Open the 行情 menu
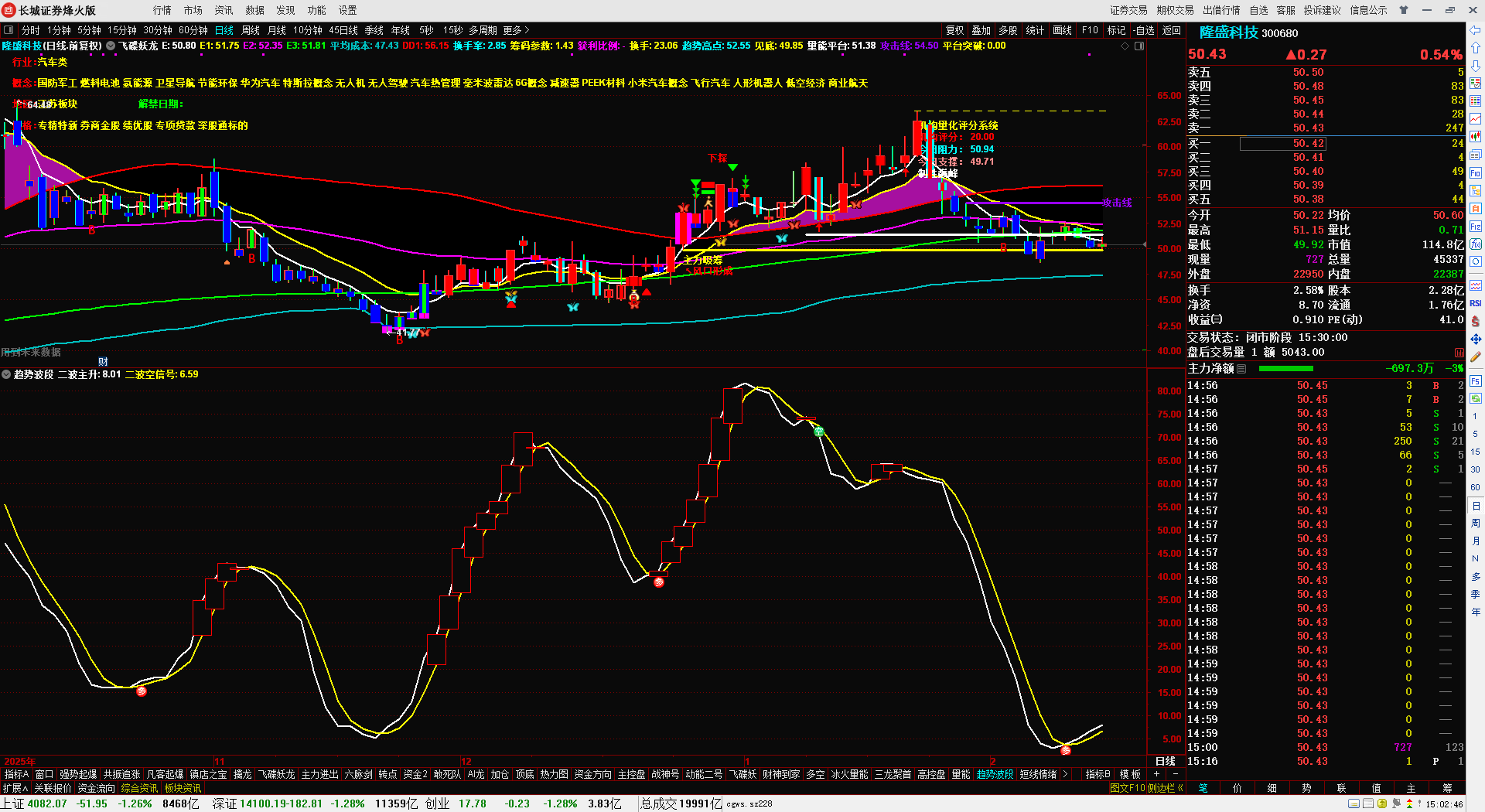Image resolution: width=1485 pixels, height=812 pixels. [x=162, y=10]
